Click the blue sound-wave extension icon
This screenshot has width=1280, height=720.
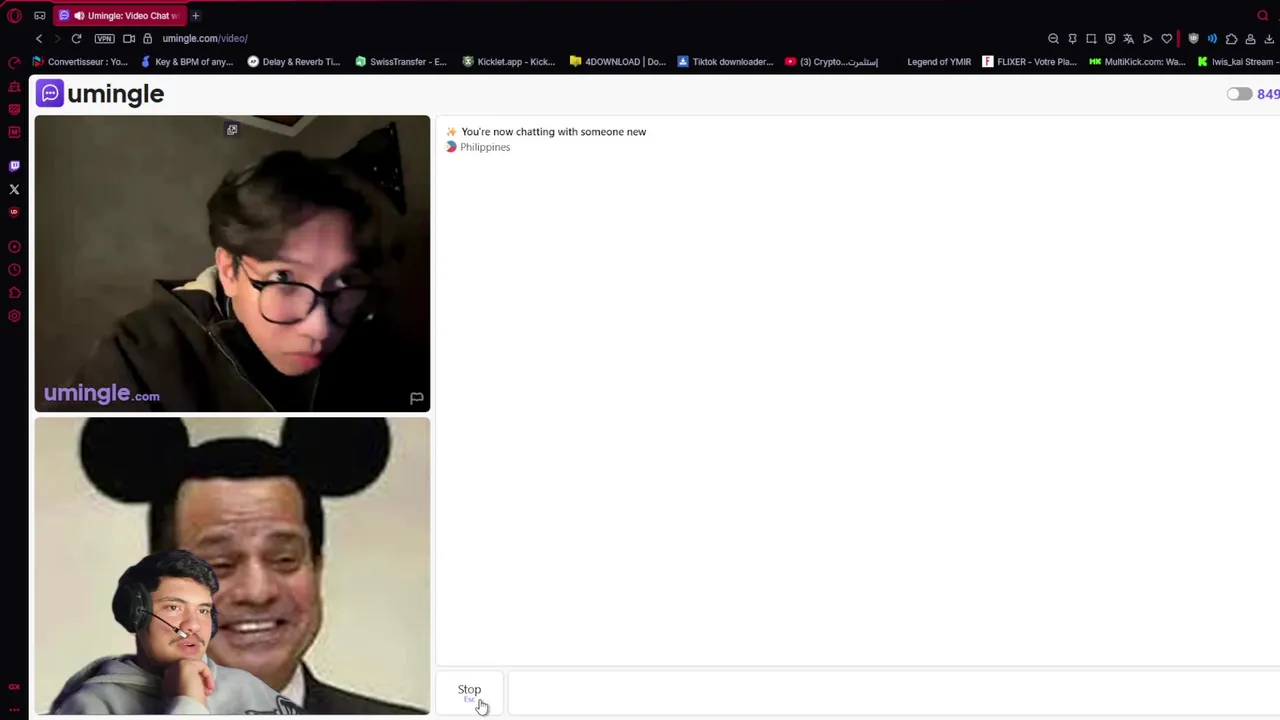tap(1212, 38)
